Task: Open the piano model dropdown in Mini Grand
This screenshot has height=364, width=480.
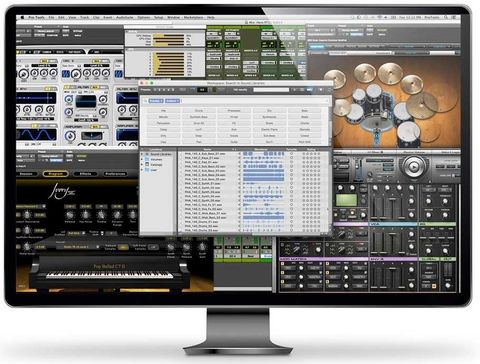Action: [x=78, y=247]
